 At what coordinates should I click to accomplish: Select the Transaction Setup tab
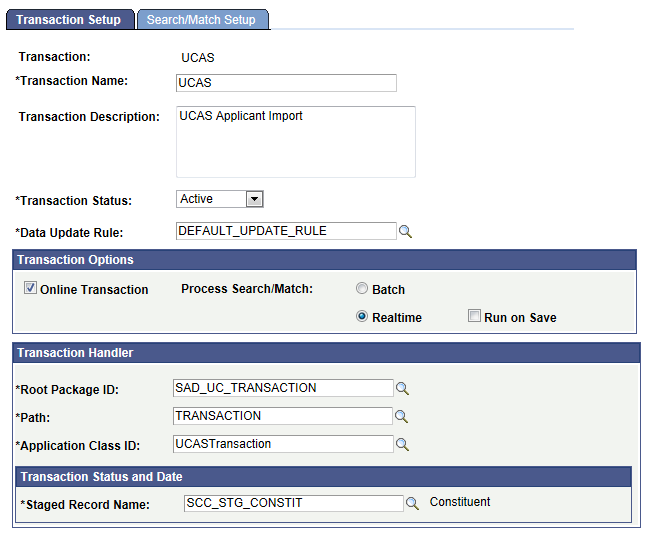(x=69, y=19)
